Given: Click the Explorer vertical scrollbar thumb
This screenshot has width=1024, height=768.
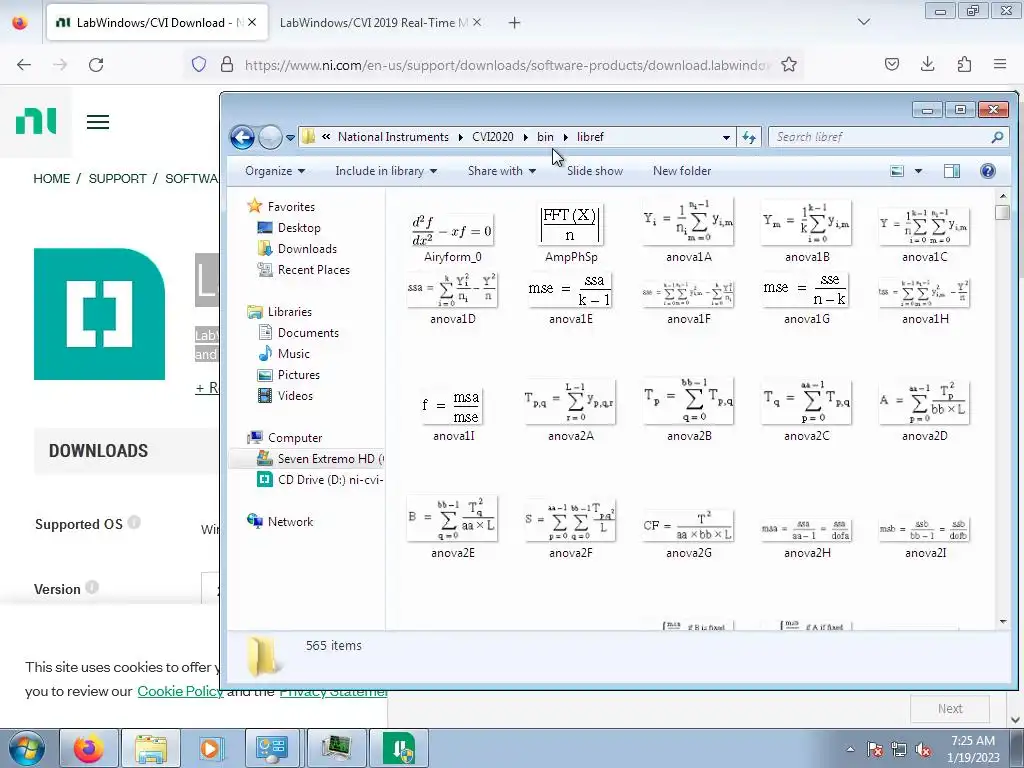Looking at the screenshot, I should click(x=1002, y=212).
